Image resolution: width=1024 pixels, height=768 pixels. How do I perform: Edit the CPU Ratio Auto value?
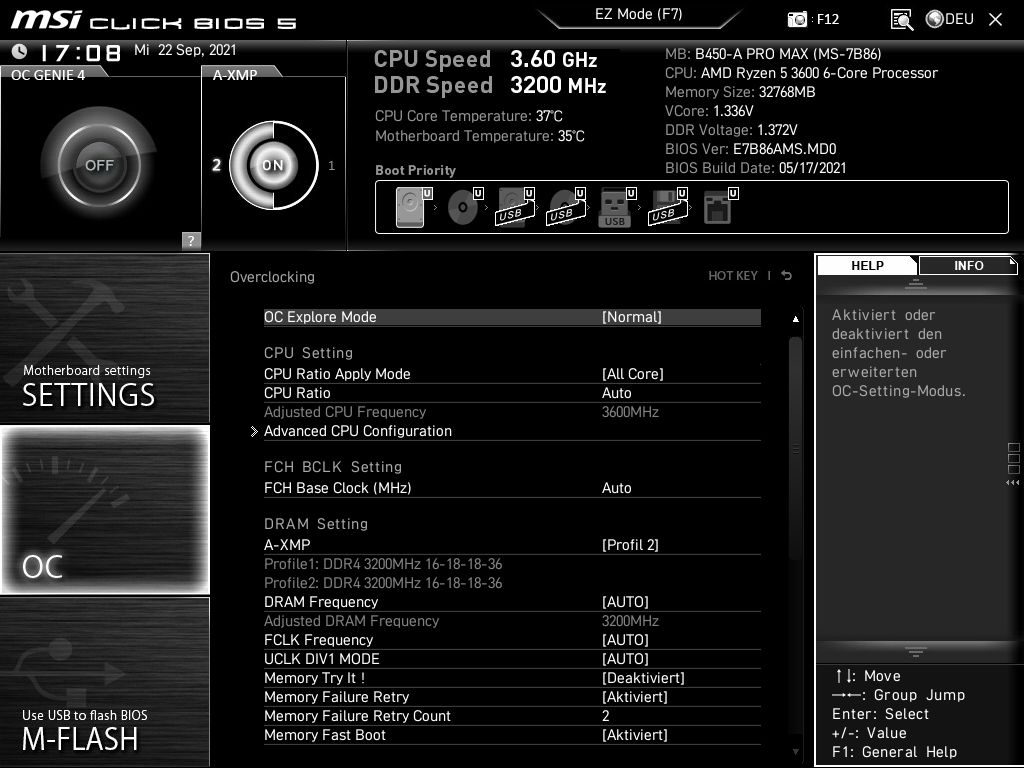point(616,392)
